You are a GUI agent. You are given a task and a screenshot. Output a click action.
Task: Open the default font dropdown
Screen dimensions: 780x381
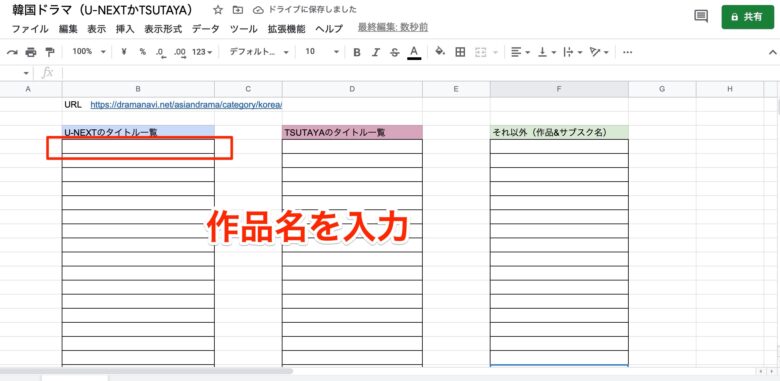tap(259, 52)
